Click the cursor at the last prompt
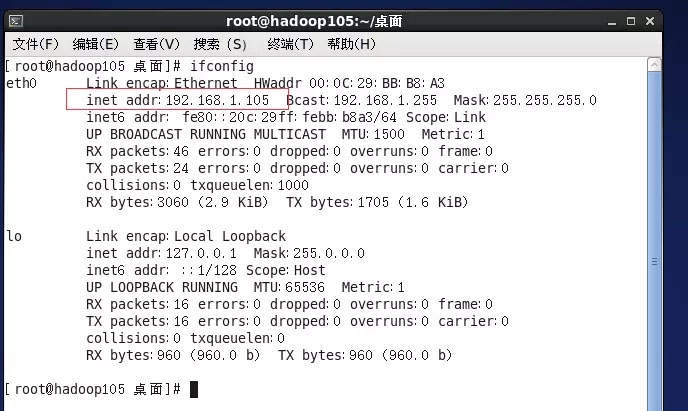The width and height of the screenshot is (688, 411). 194,388
